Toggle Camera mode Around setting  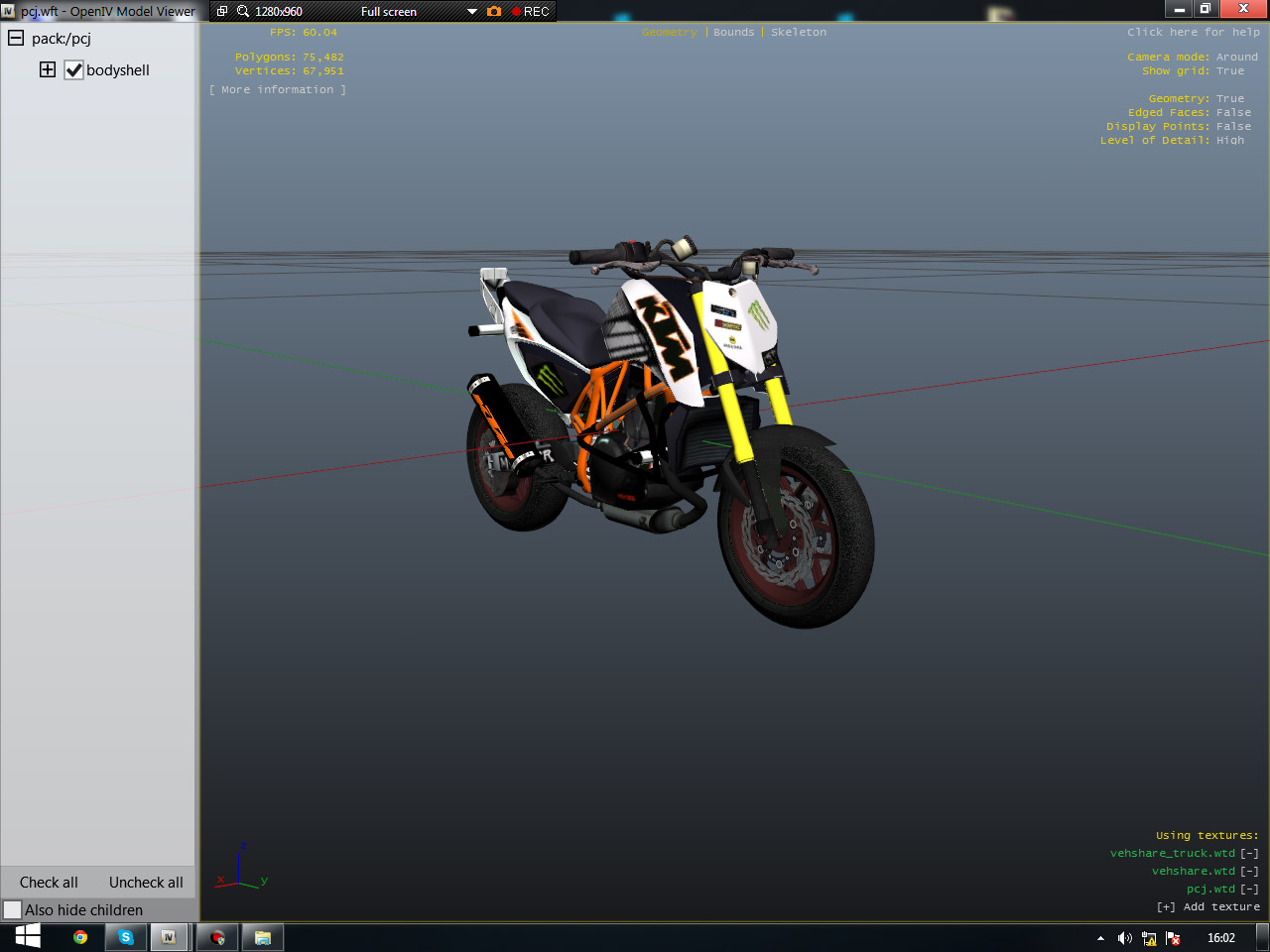point(1193,58)
